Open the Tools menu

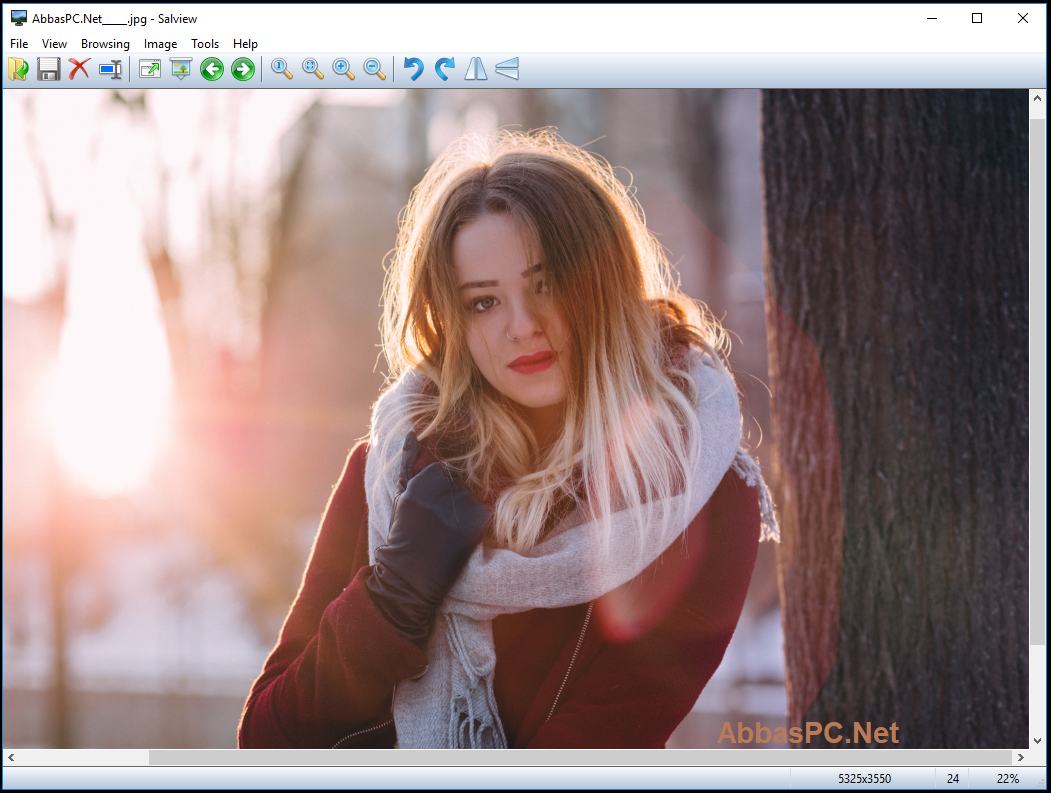(205, 44)
